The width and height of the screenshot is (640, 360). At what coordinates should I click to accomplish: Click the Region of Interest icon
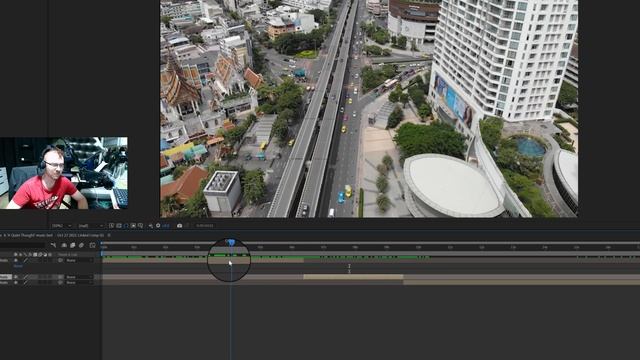click(133, 226)
